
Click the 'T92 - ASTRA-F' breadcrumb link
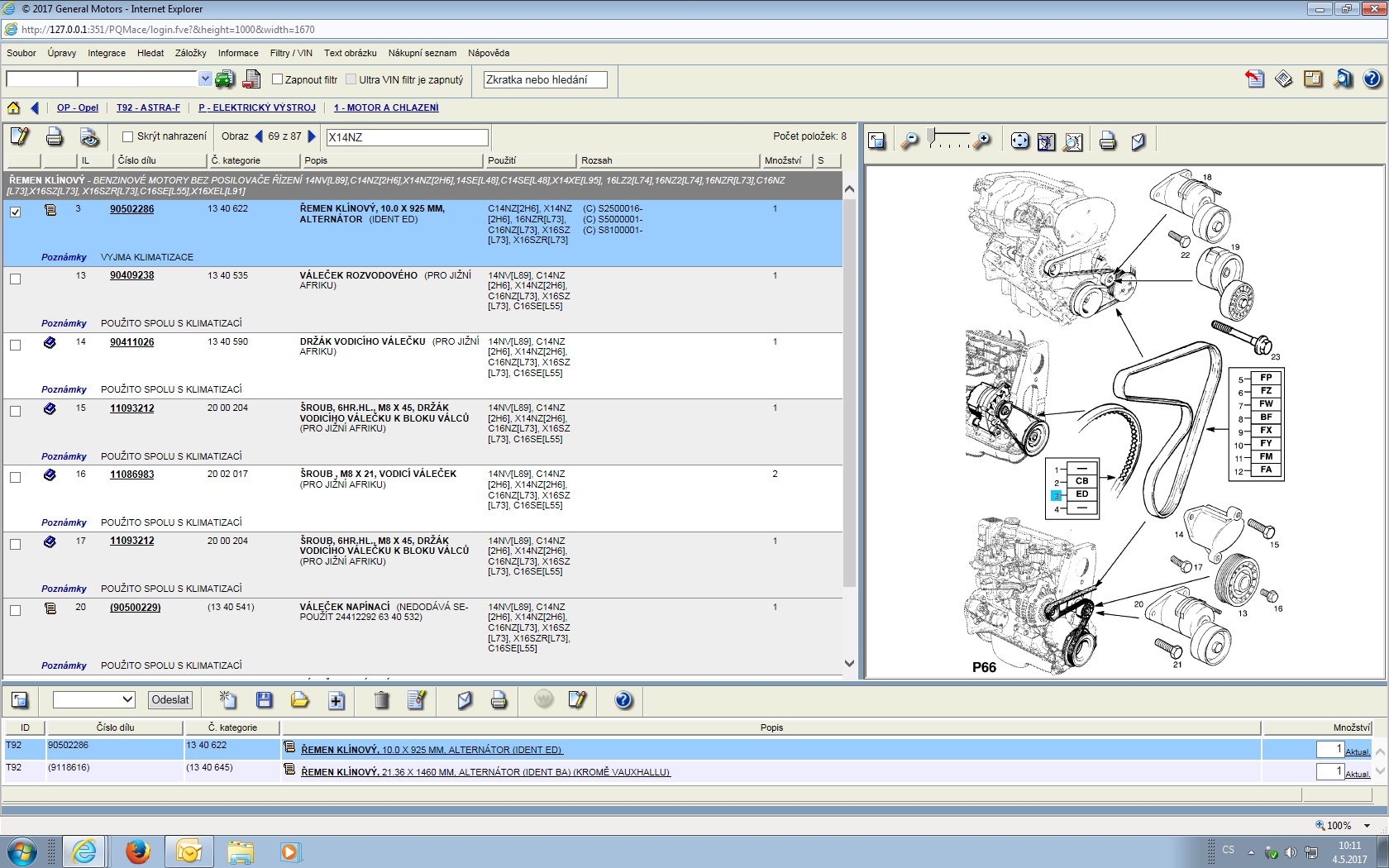pyautogui.click(x=148, y=107)
